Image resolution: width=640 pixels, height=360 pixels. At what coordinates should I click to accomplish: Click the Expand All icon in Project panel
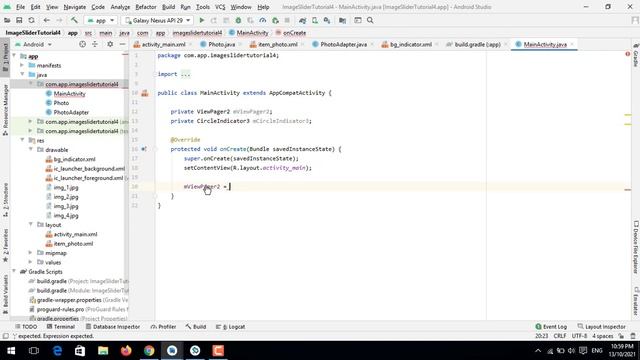[95, 44]
